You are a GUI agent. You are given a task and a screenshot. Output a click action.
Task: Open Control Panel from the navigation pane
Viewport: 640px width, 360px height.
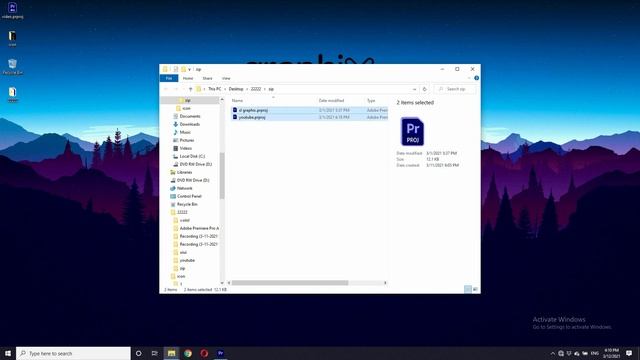click(x=189, y=196)
